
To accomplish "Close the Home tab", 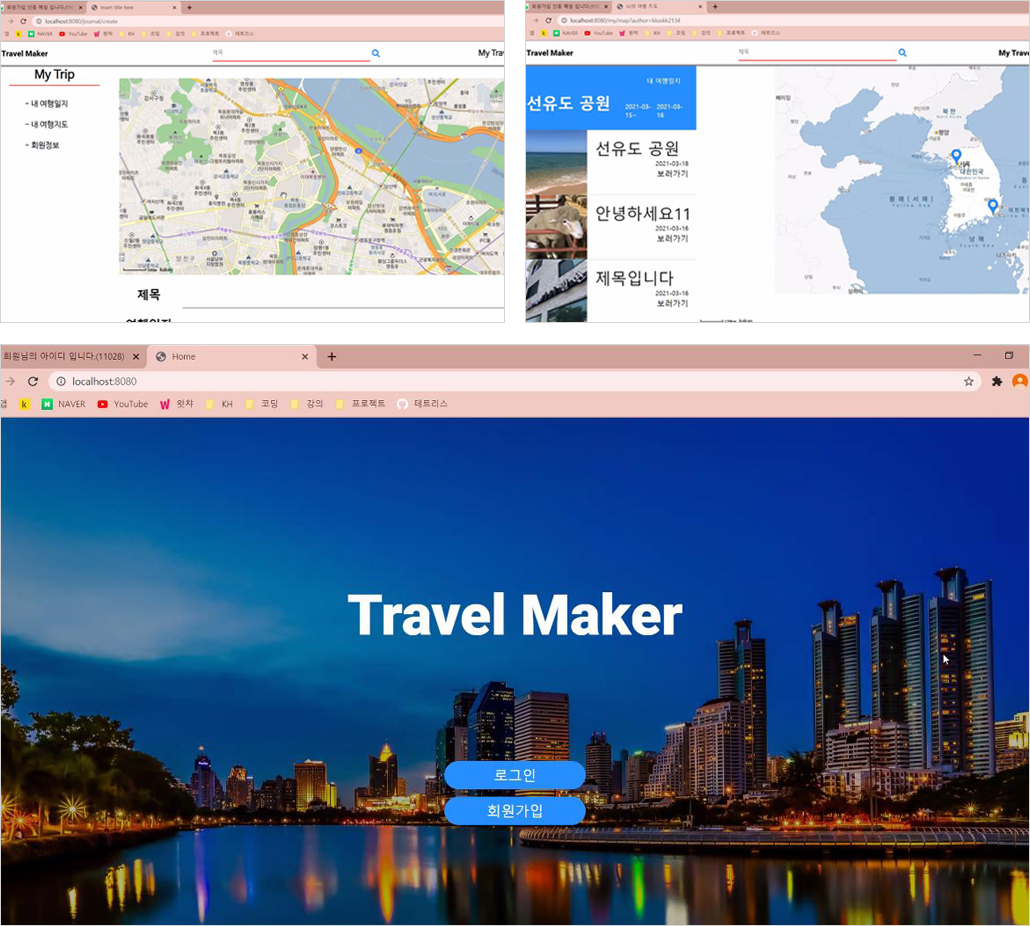I will [305, 357].
